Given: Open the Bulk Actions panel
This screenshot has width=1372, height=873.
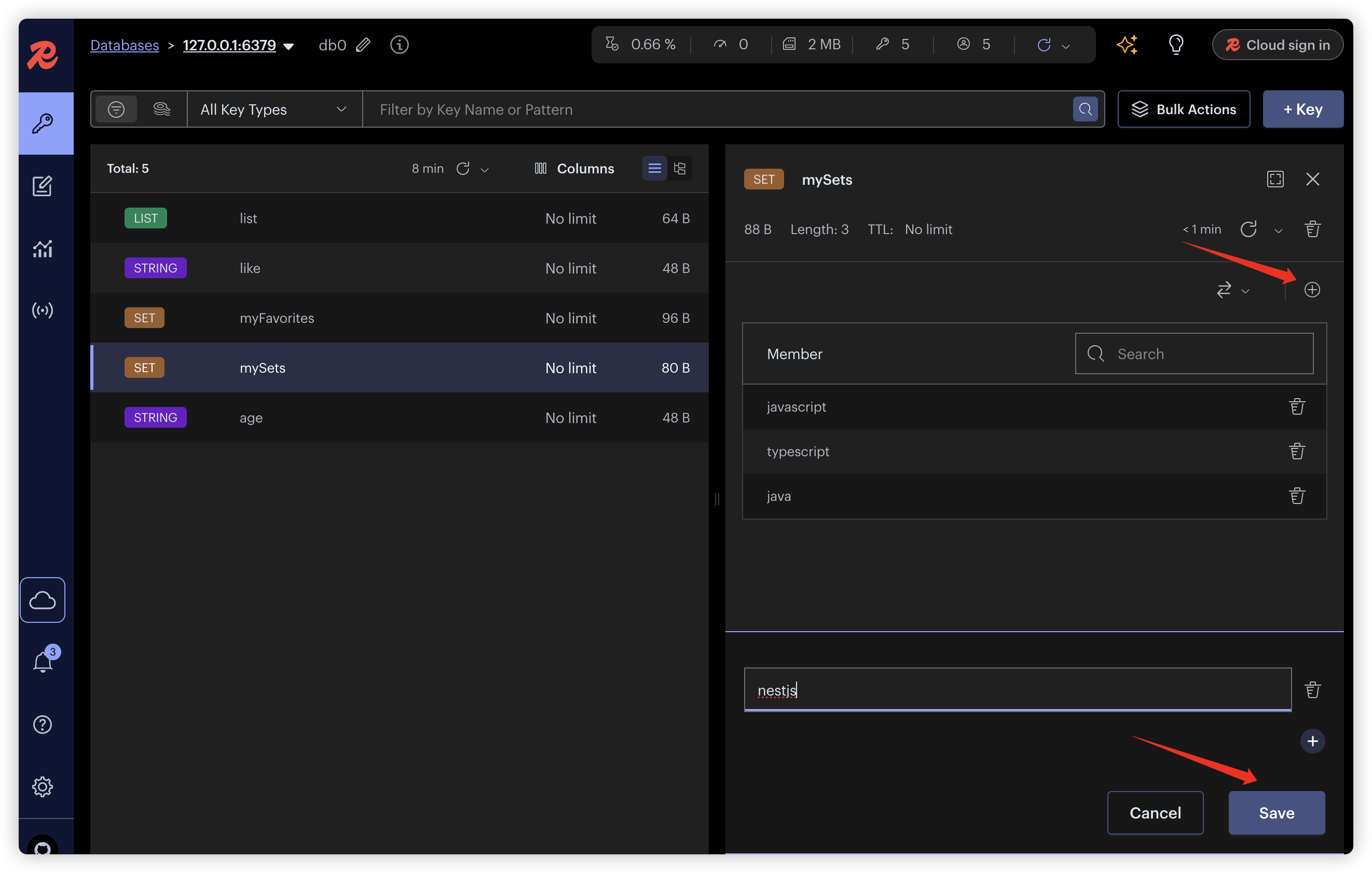Looking at the screenshot, I should click(1184, 109).
